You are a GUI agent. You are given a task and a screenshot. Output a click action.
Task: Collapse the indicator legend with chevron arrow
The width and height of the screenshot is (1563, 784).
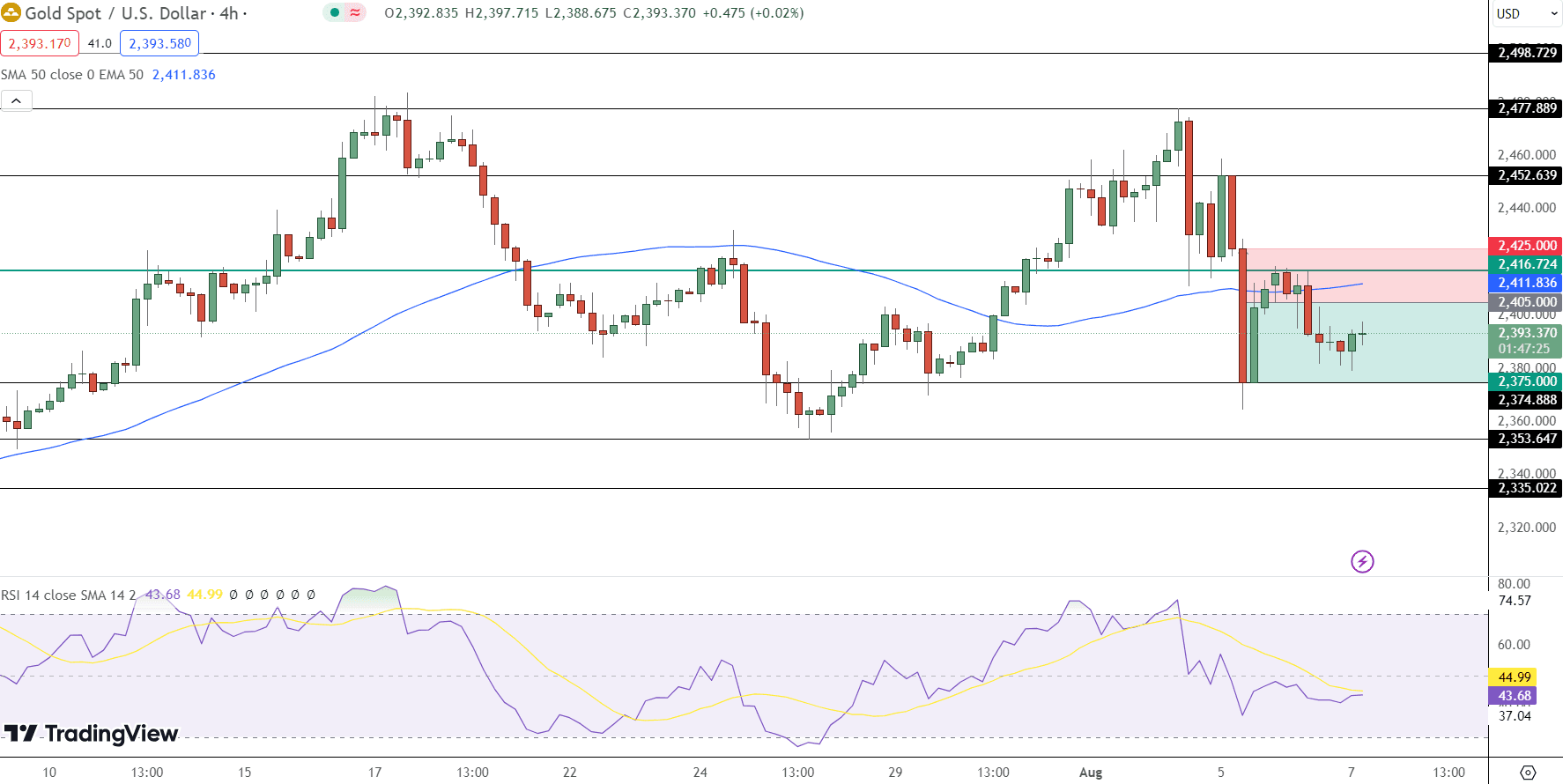(x=17, y=101)
